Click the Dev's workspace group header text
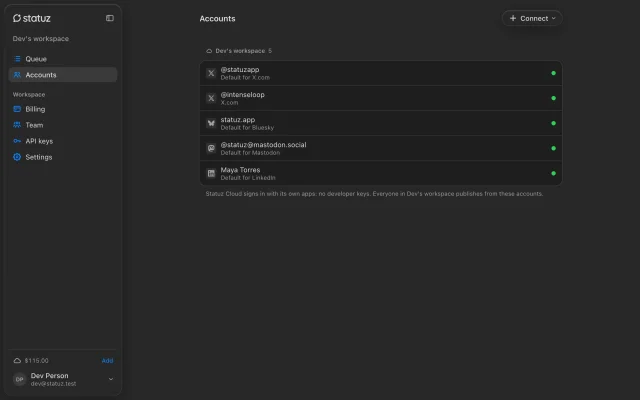This screenshot has height=400, width=640. point(240,51)
